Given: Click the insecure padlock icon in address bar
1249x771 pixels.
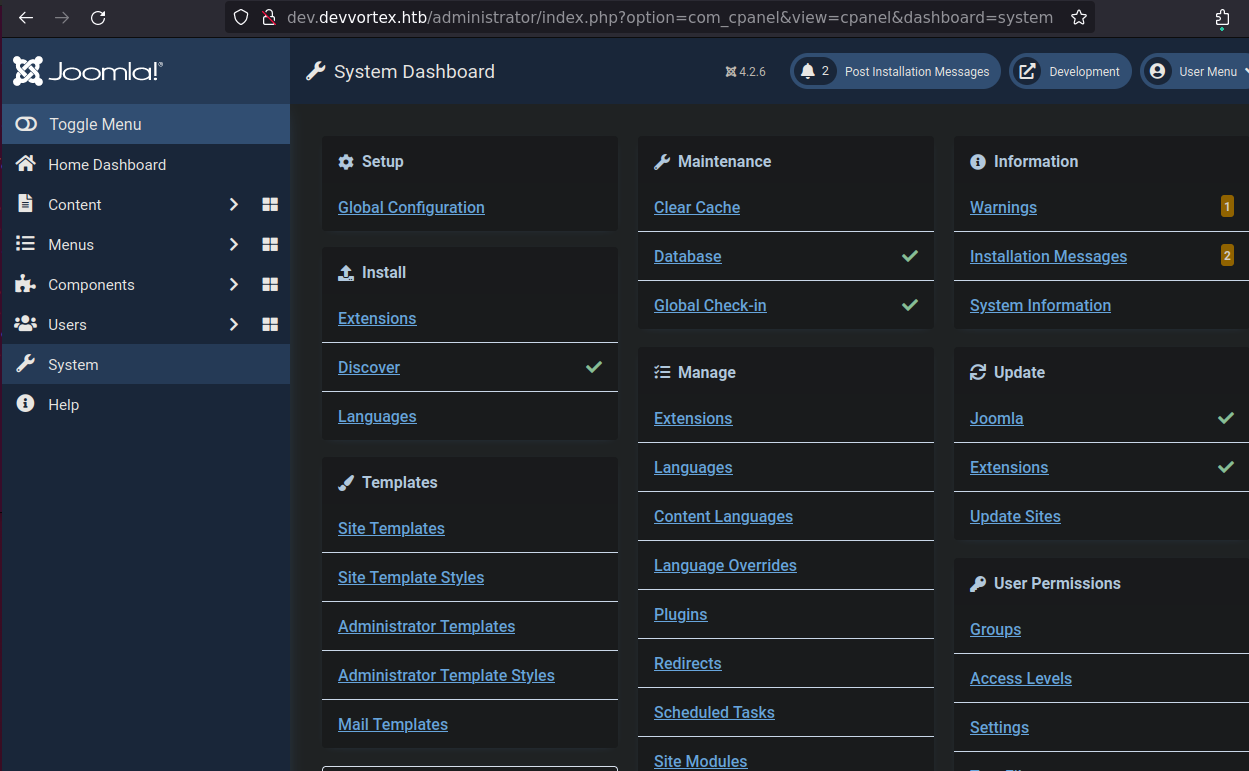Looking at the screenshot, I should [x=268, y=18].
